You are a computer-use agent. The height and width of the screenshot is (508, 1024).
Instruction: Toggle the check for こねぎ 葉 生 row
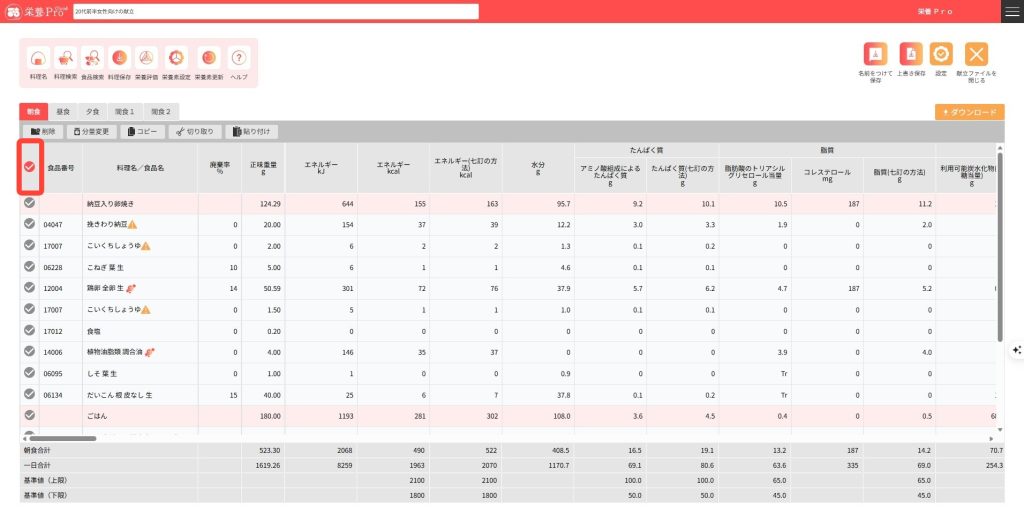click(29, 266)
